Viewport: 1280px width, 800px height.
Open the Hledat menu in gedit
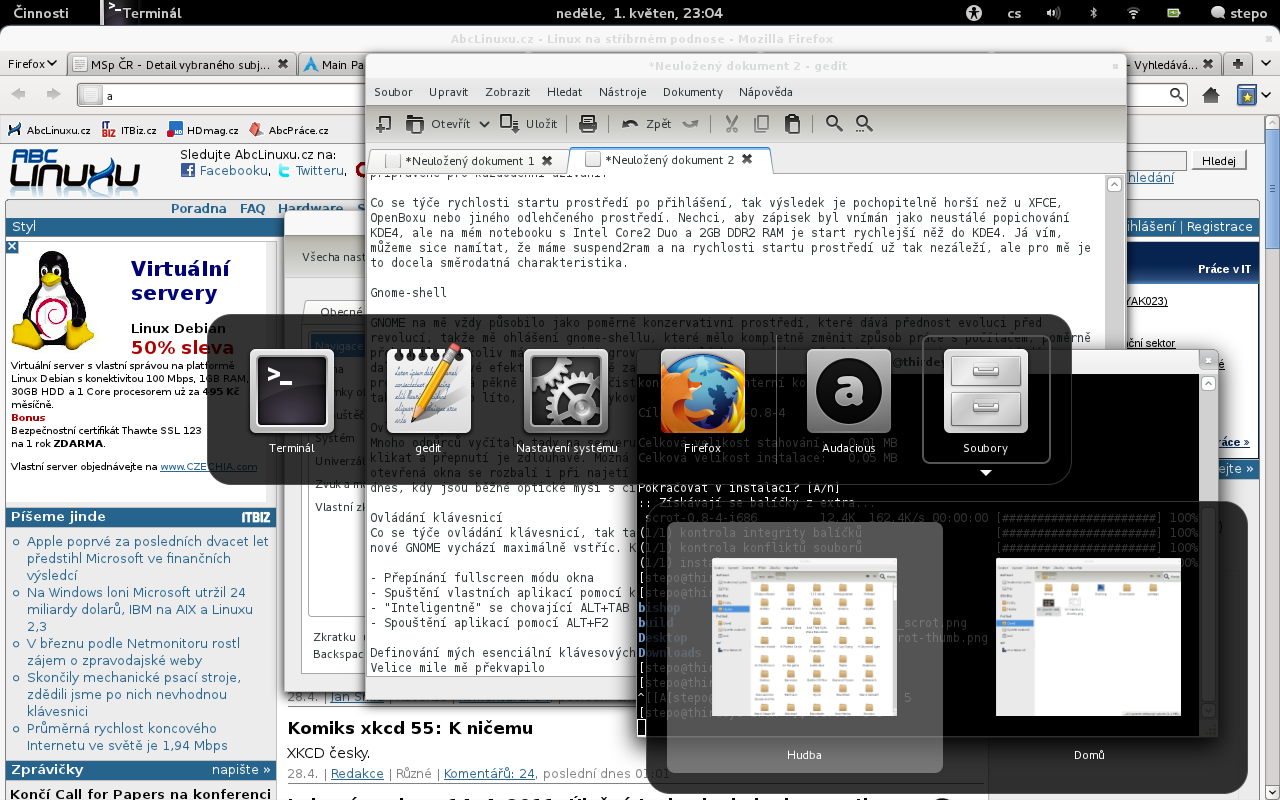(564, 92)
